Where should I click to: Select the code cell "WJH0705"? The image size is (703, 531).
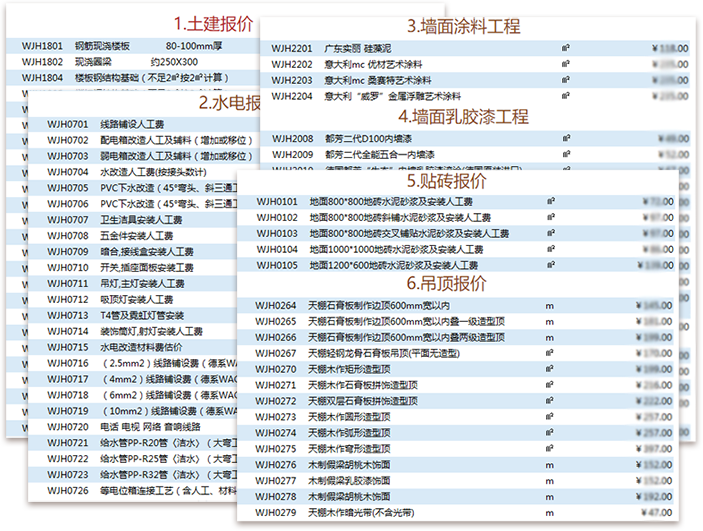(x=68, y=188)
